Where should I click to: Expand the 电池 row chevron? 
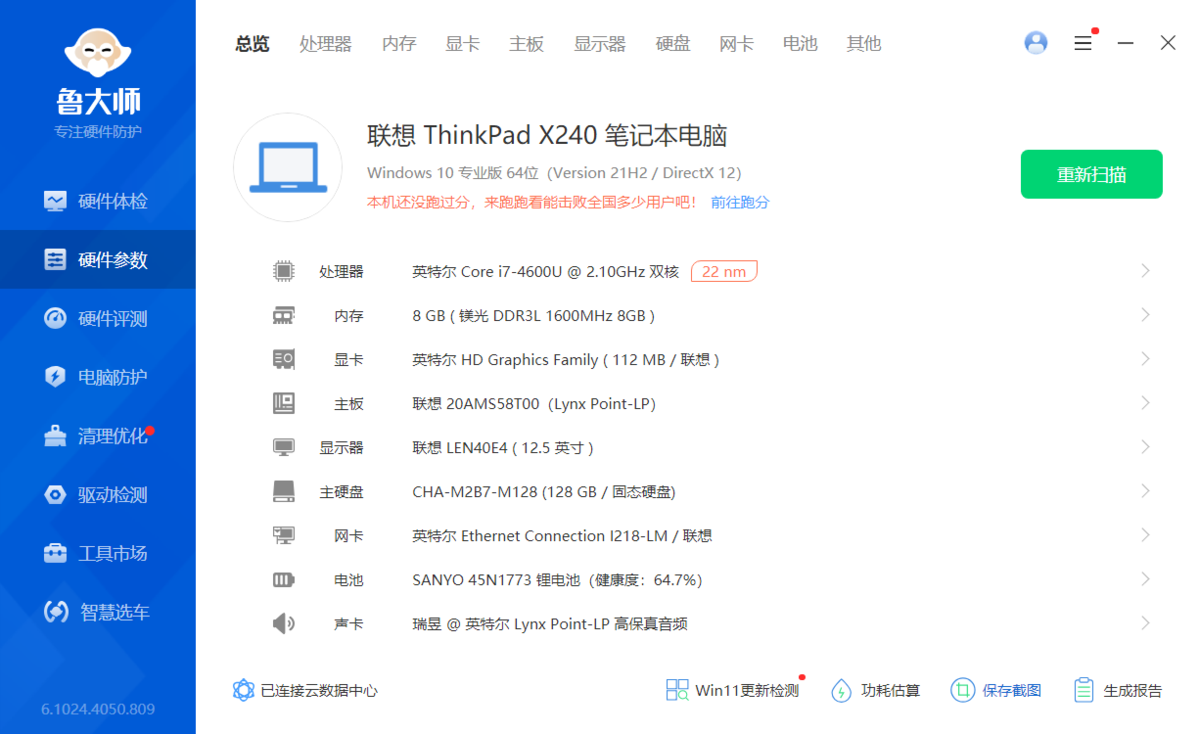[x=1145, y=579]
